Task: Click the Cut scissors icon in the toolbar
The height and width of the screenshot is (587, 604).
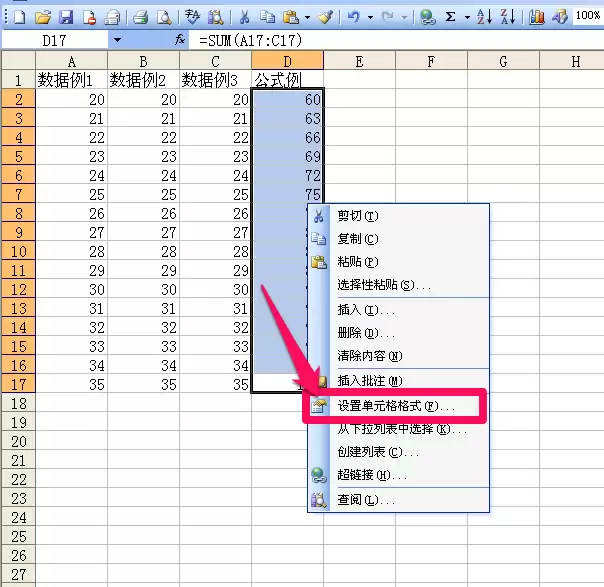Action: (243, 16)
